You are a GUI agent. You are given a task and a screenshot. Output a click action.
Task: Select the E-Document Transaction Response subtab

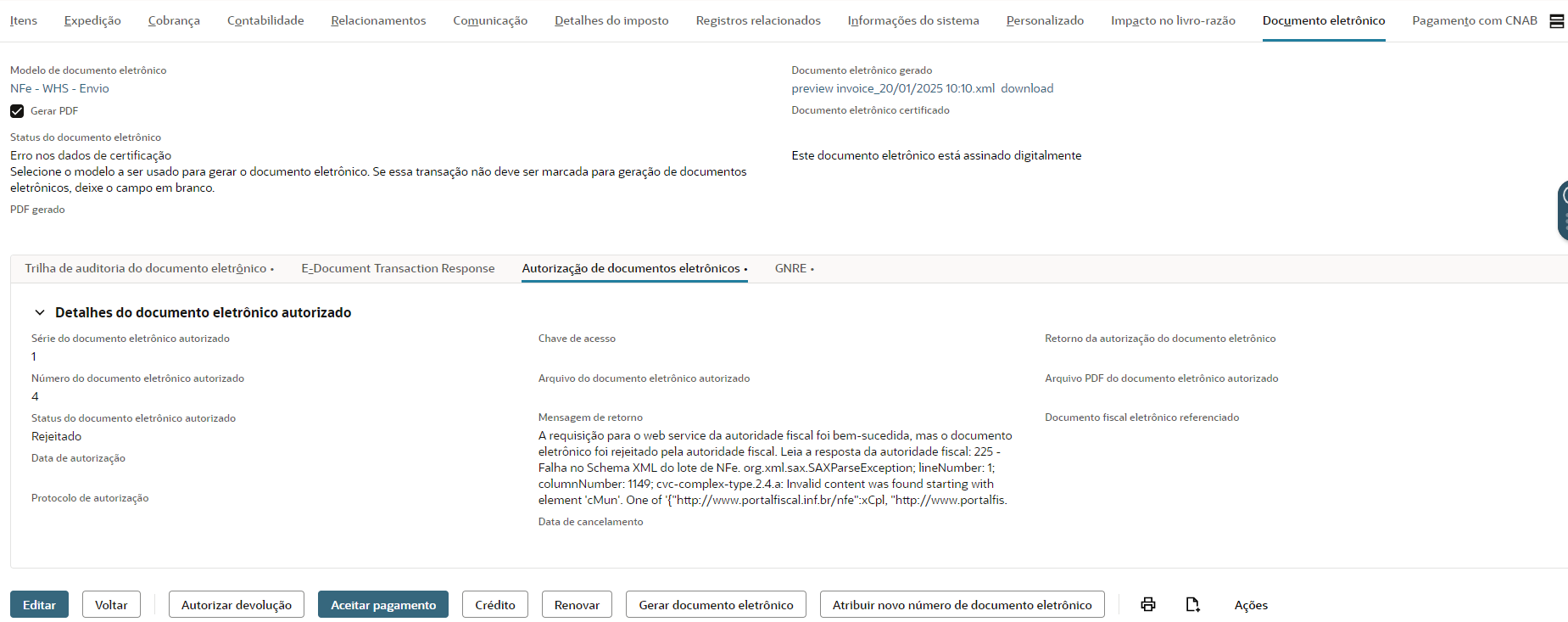[398, 268]
